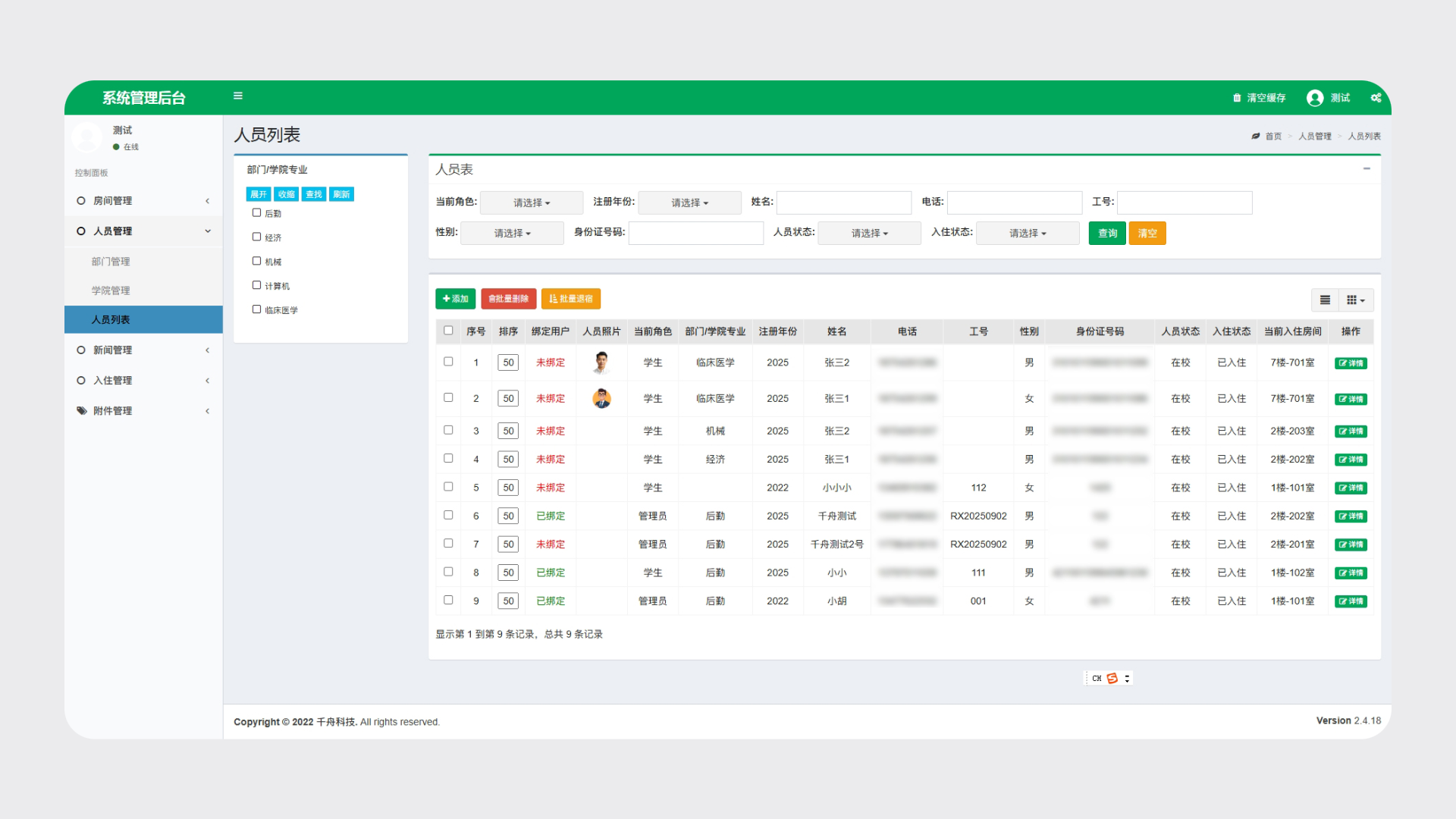1456x819 pixels.
Task: Click the test user avatar icon in header
Action: pyautogui.click(x=1315, y=98)
